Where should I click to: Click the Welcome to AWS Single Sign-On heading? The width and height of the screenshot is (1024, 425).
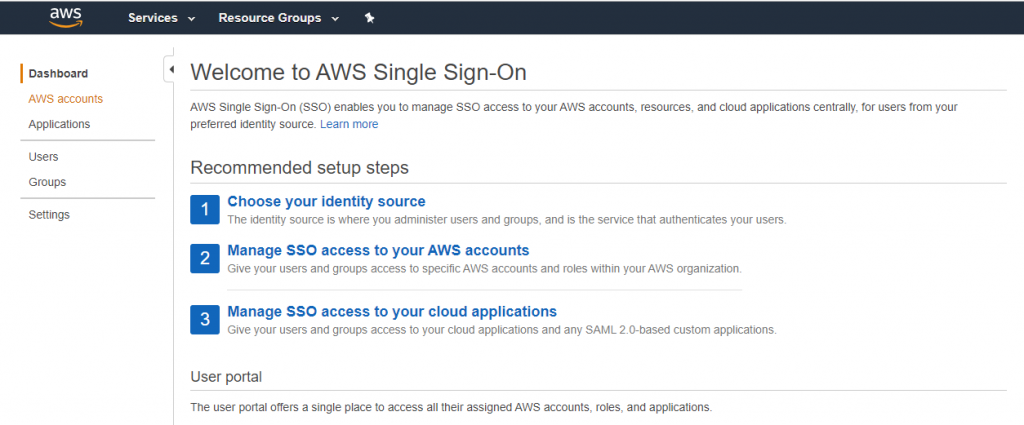tap(358, 72)
